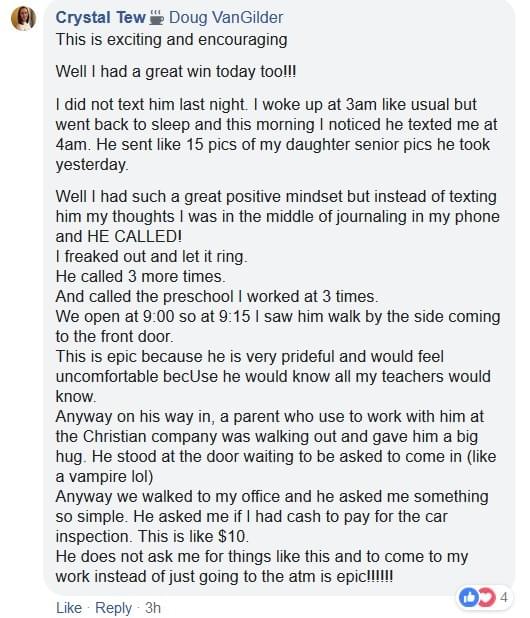Click the line 'This is exciting and encouraging'
The width and height of the screenshot is (530, 618).
[x=171, y=40]
